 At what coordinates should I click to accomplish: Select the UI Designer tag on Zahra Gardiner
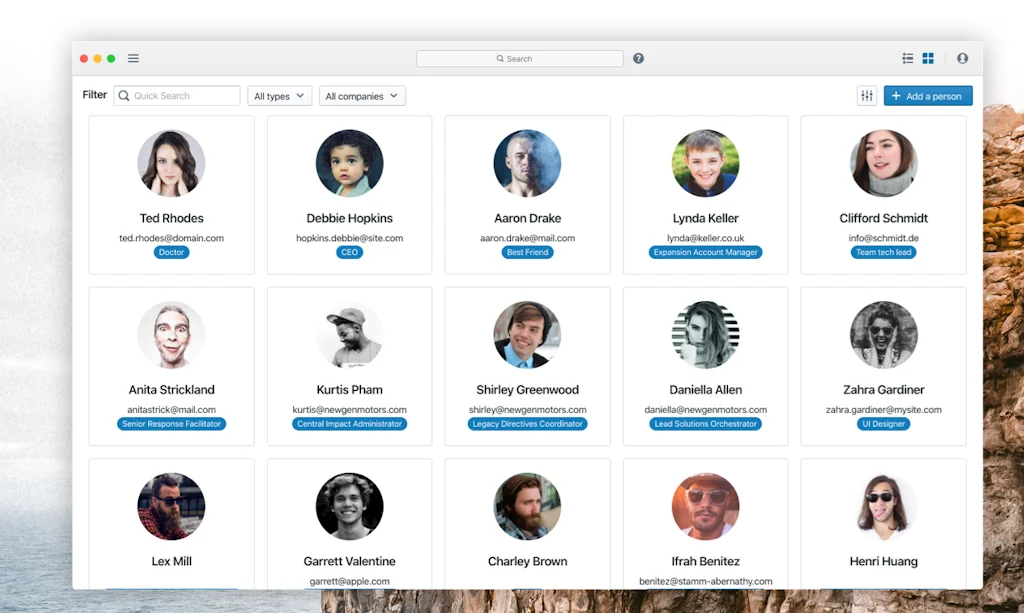point(883,423)
